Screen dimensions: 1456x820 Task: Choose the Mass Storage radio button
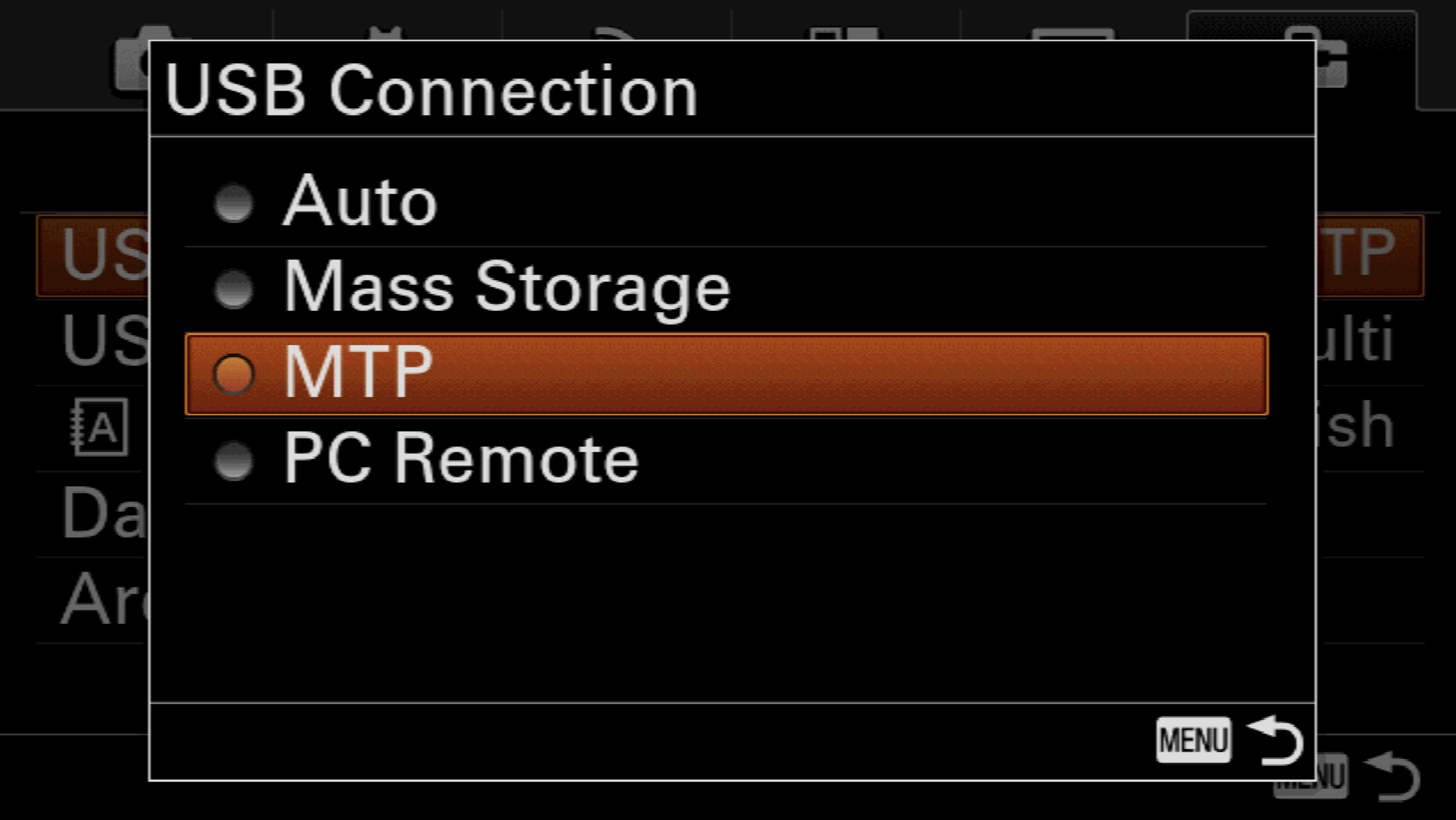234,289
